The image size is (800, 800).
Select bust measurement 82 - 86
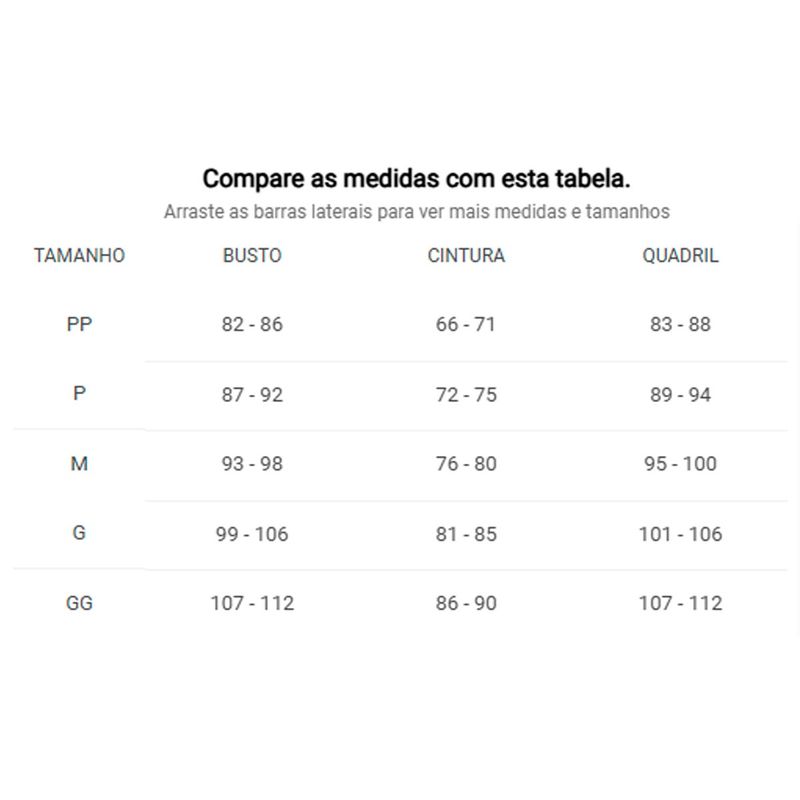(252, 324)
